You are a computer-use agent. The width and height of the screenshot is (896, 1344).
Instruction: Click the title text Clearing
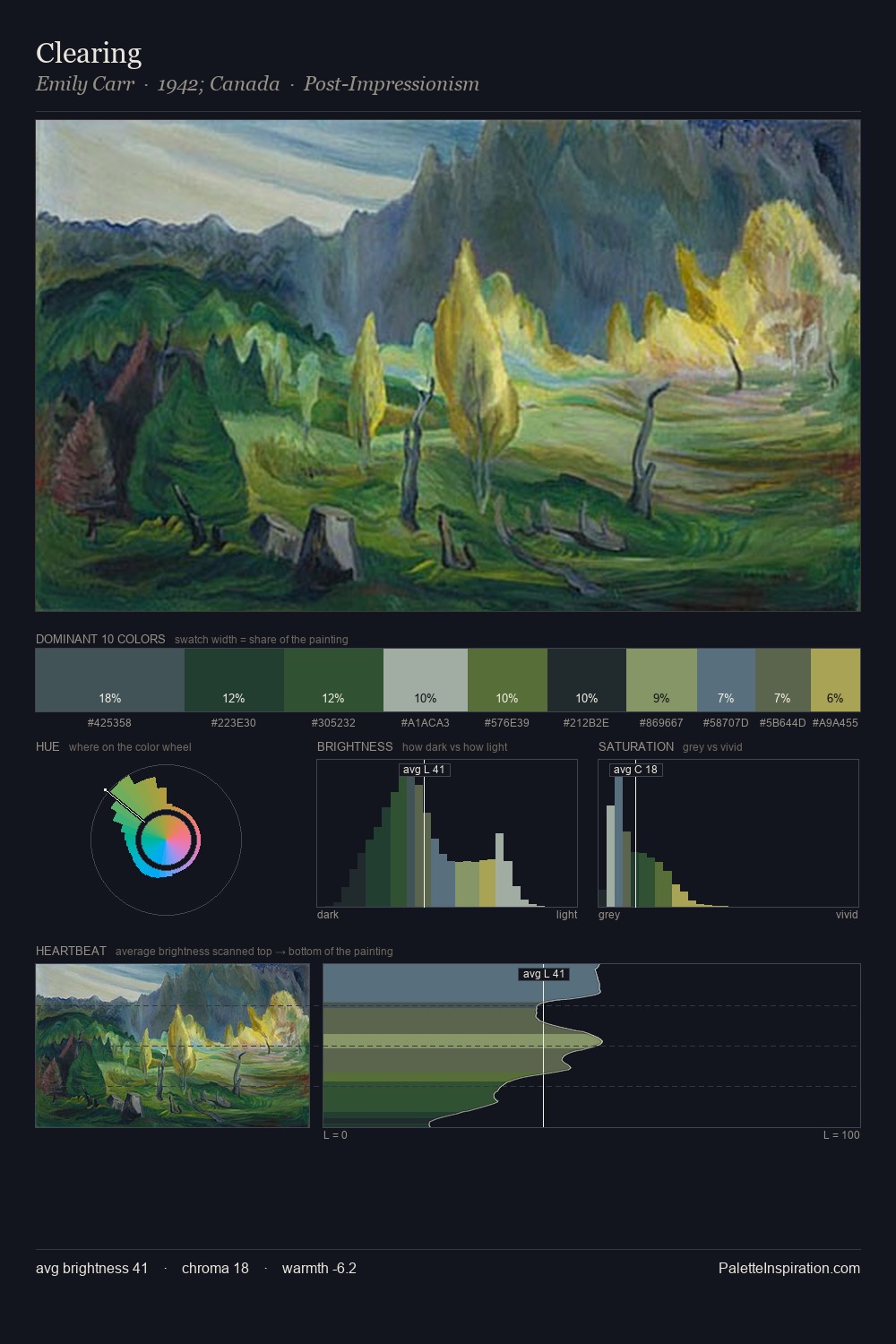89,54
